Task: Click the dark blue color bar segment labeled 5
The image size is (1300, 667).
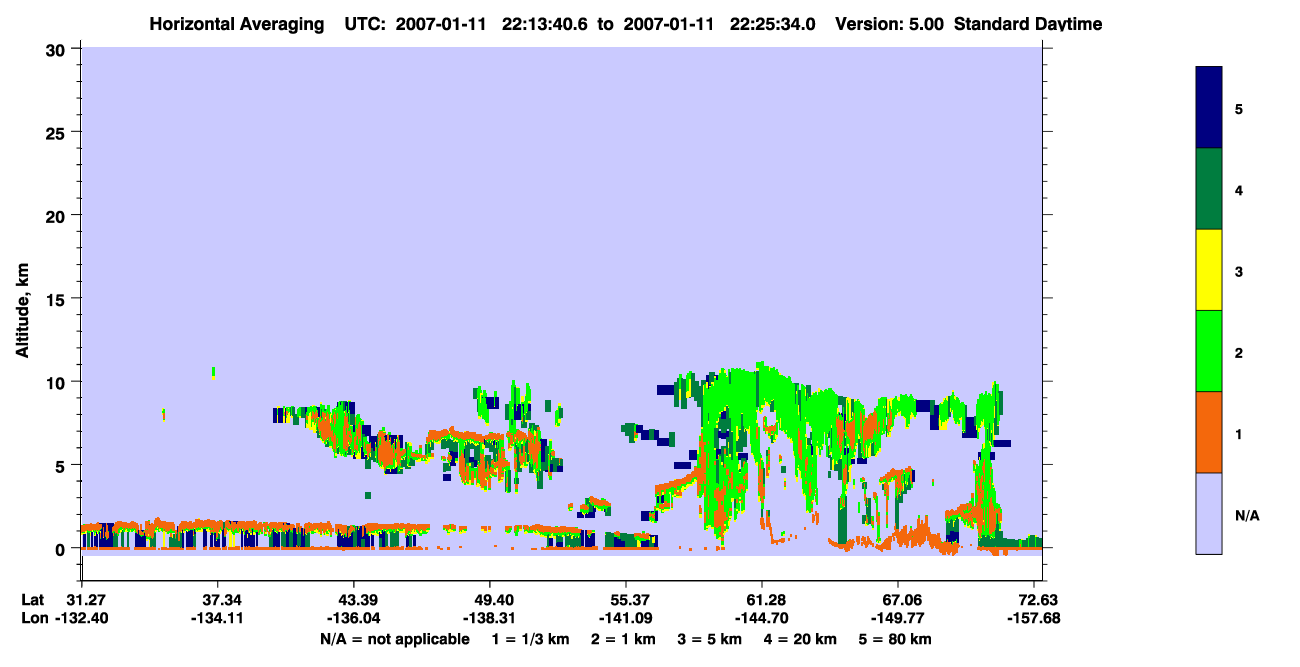Action: (x=1209, y=108)
